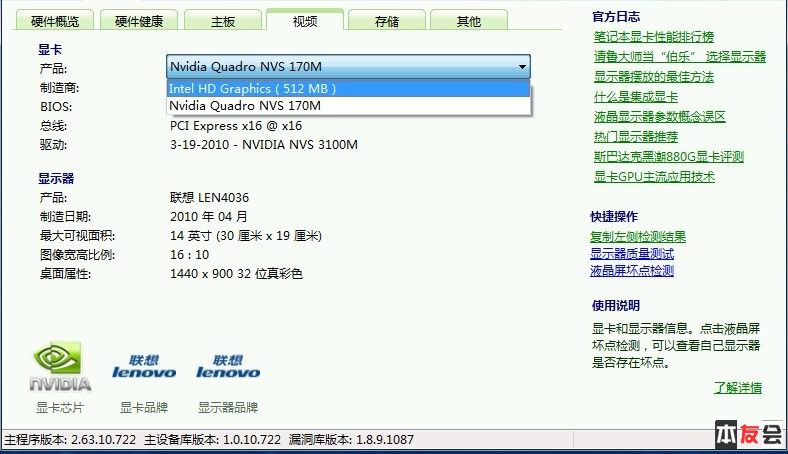Open 热门显示器推荐 link
Image resolution: width=788 pixels, height=454 pixels.
(636, 137)
